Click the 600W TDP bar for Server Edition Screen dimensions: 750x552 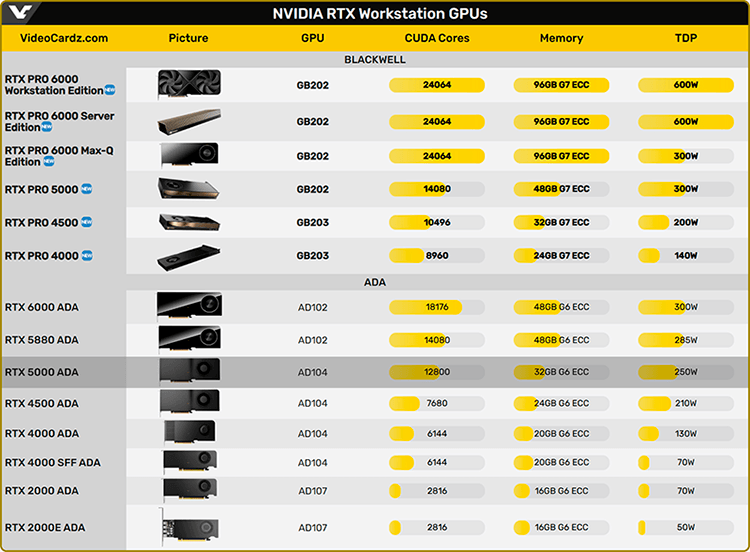686,121
